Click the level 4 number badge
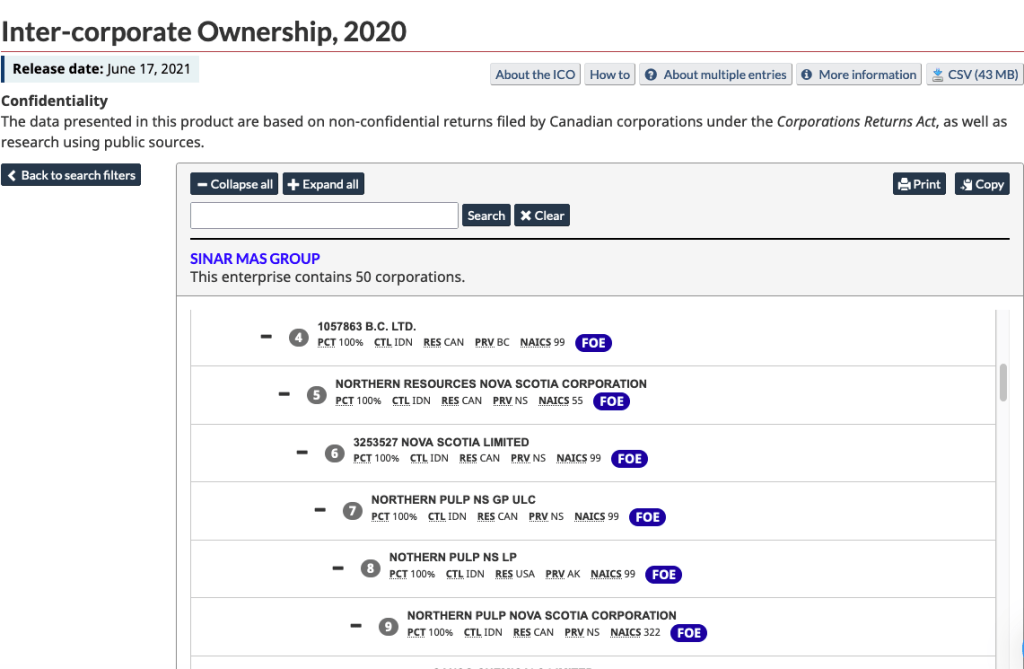The height and width of the screenshot is (669, 1024). (298, 338)
